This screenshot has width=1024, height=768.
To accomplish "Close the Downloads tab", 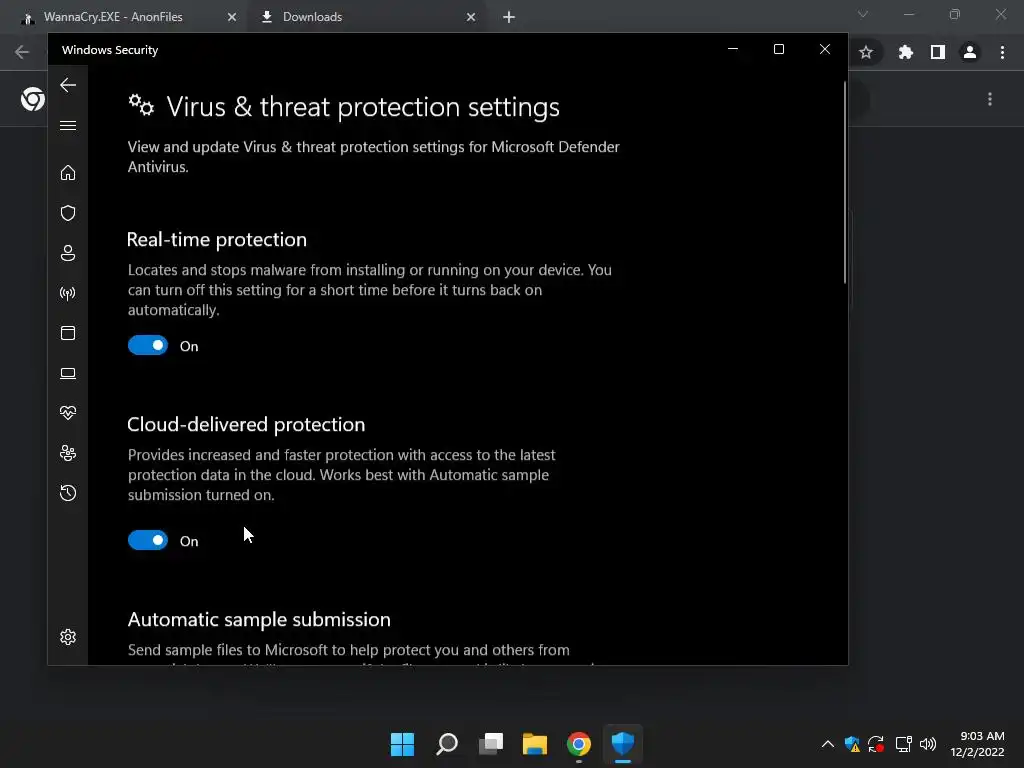I will tap(471, 17).
